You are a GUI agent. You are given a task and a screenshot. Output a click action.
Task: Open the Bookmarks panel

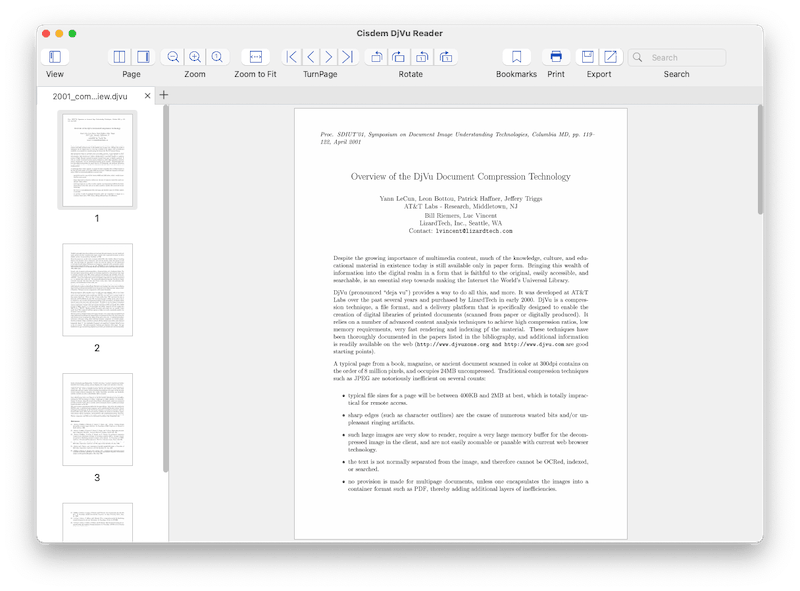(x=516, y=57)
